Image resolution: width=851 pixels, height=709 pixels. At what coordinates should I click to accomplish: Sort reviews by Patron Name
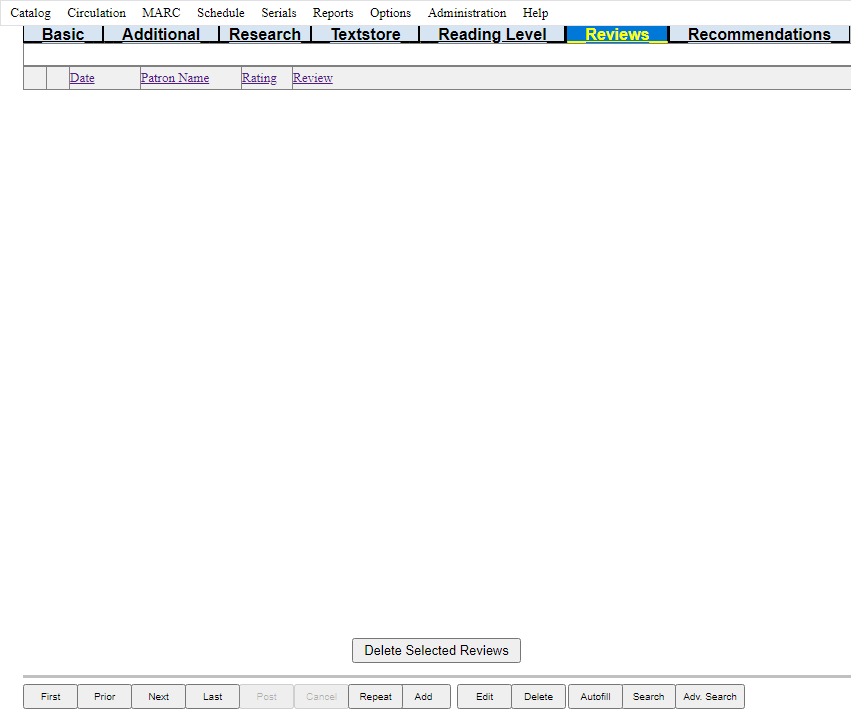(x=175, y=78)
